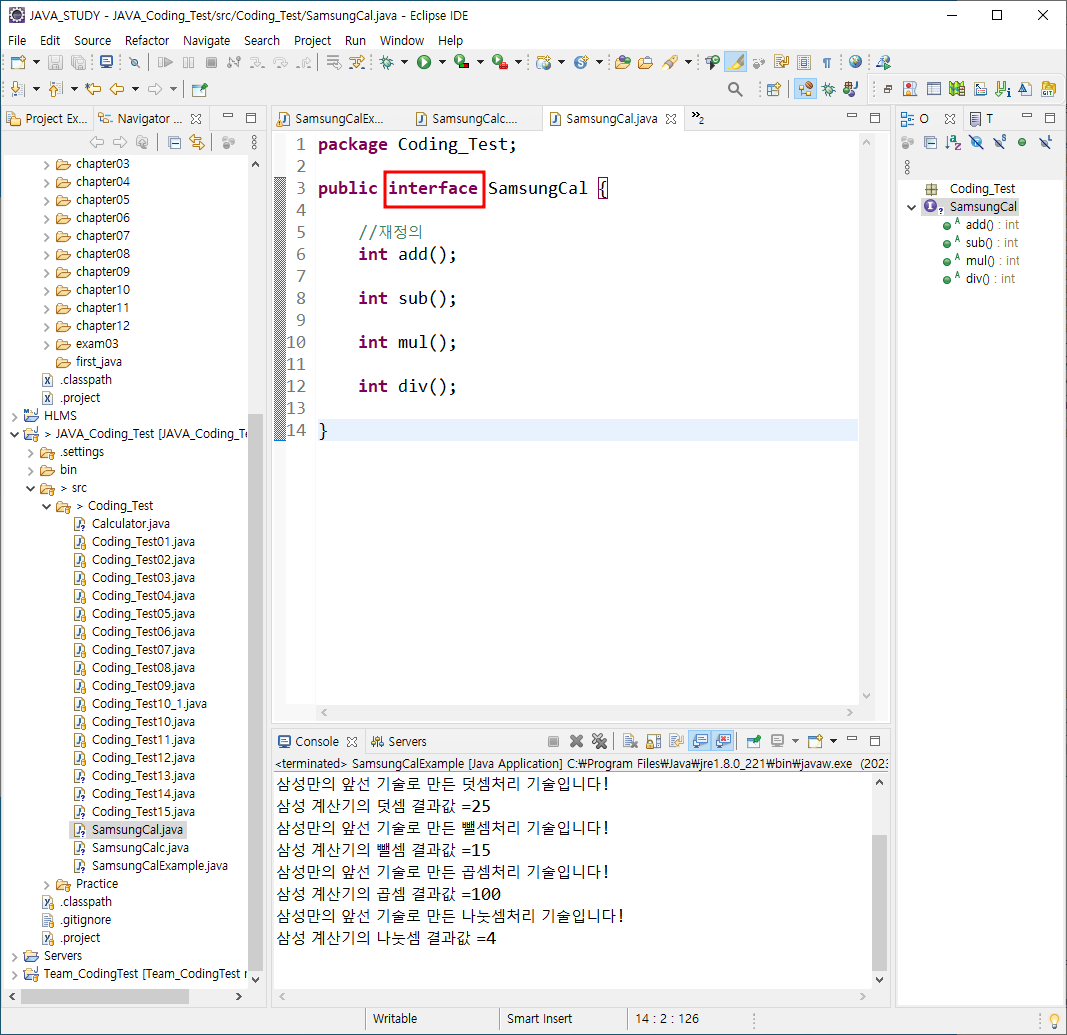This screenshot has width=1067, height=1035.
Task: Click the Clear Console icon
Action: [x=630, y=741]
